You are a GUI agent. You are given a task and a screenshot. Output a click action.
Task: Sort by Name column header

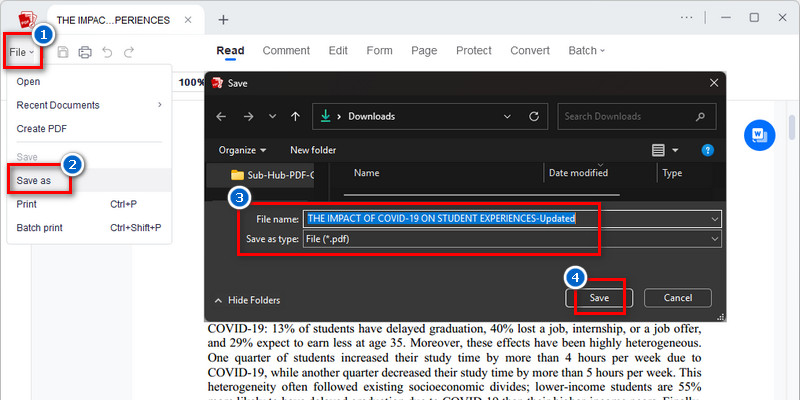coord(366,173)
